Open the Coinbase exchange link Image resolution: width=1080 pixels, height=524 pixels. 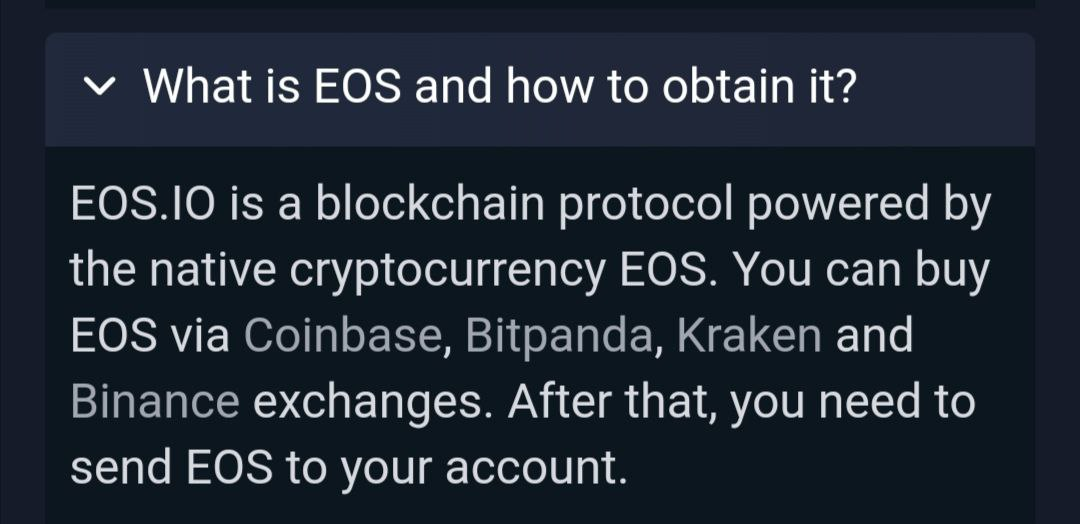(342, 336)
